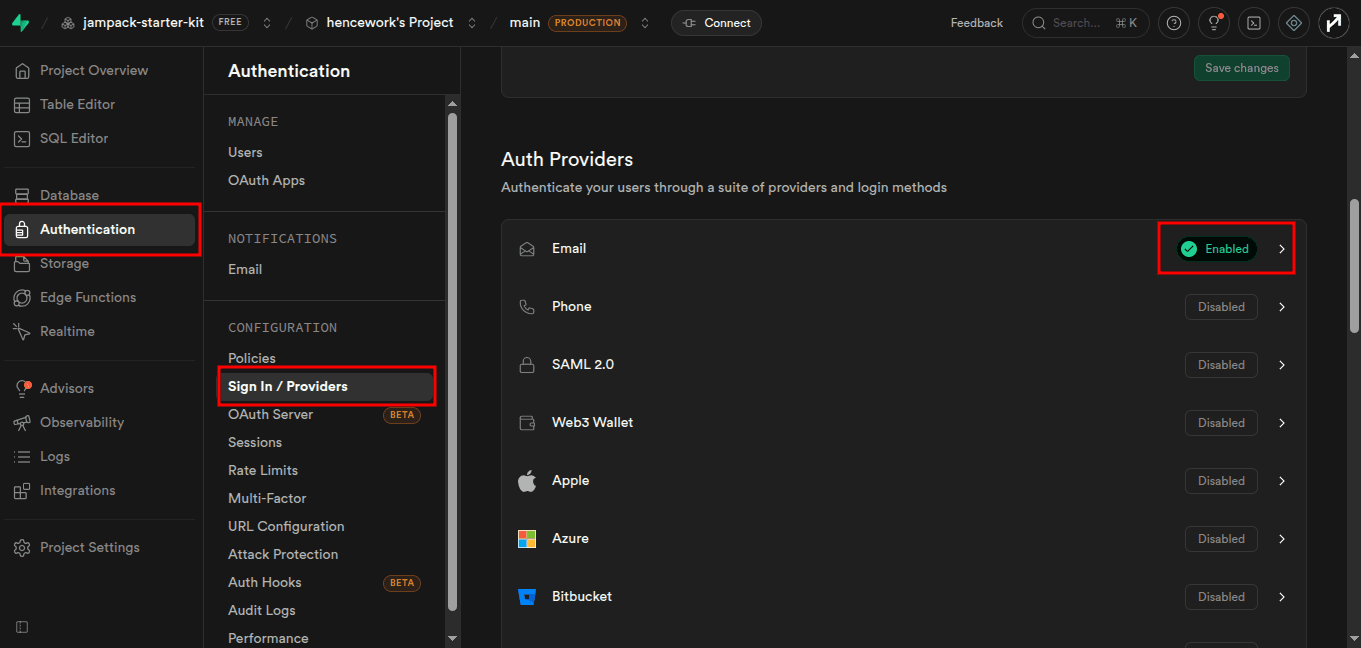Click the SQL Editor icon

(22, 139)
